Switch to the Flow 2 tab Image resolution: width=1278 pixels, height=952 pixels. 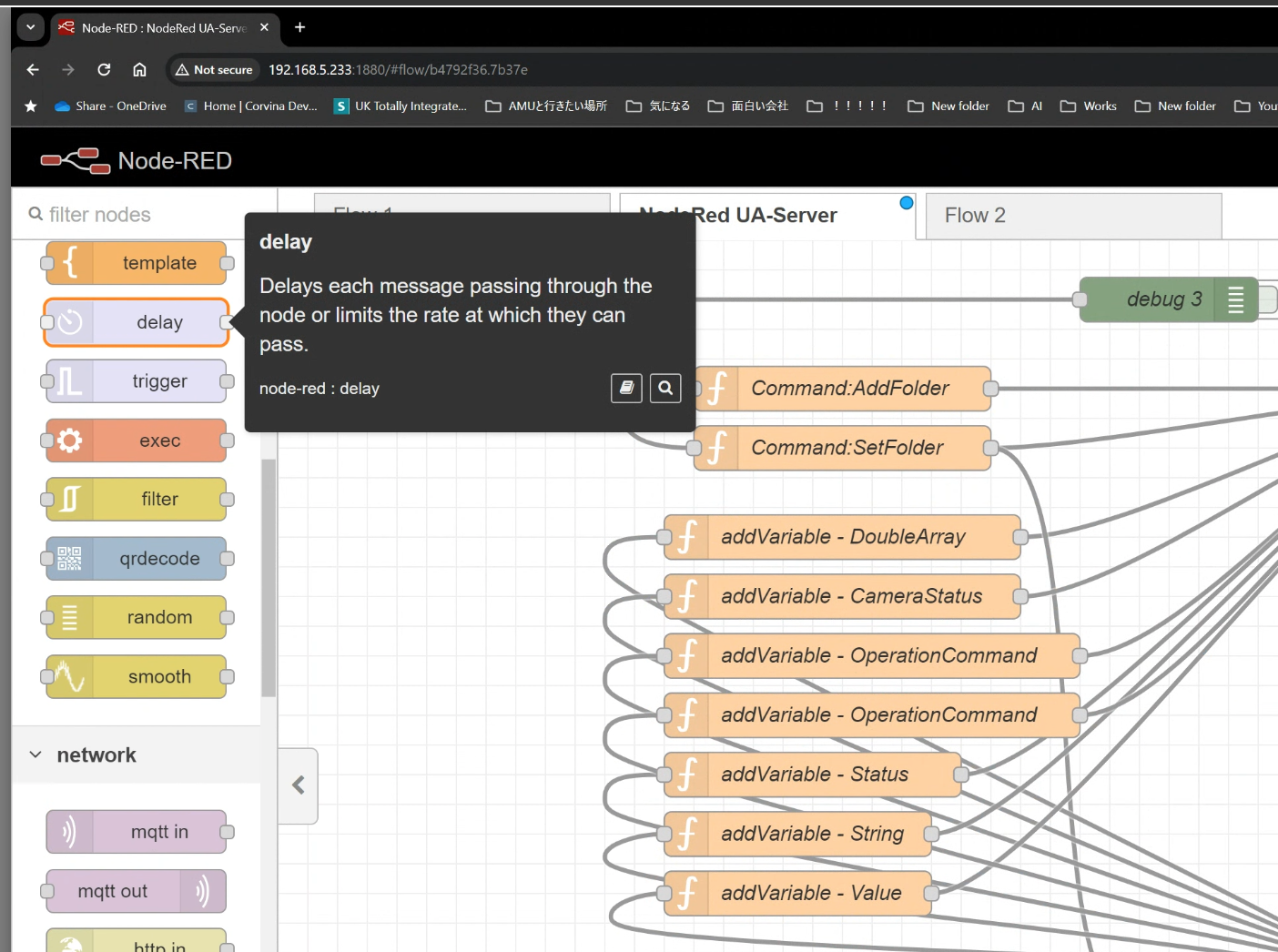(x=1074, y=216)
